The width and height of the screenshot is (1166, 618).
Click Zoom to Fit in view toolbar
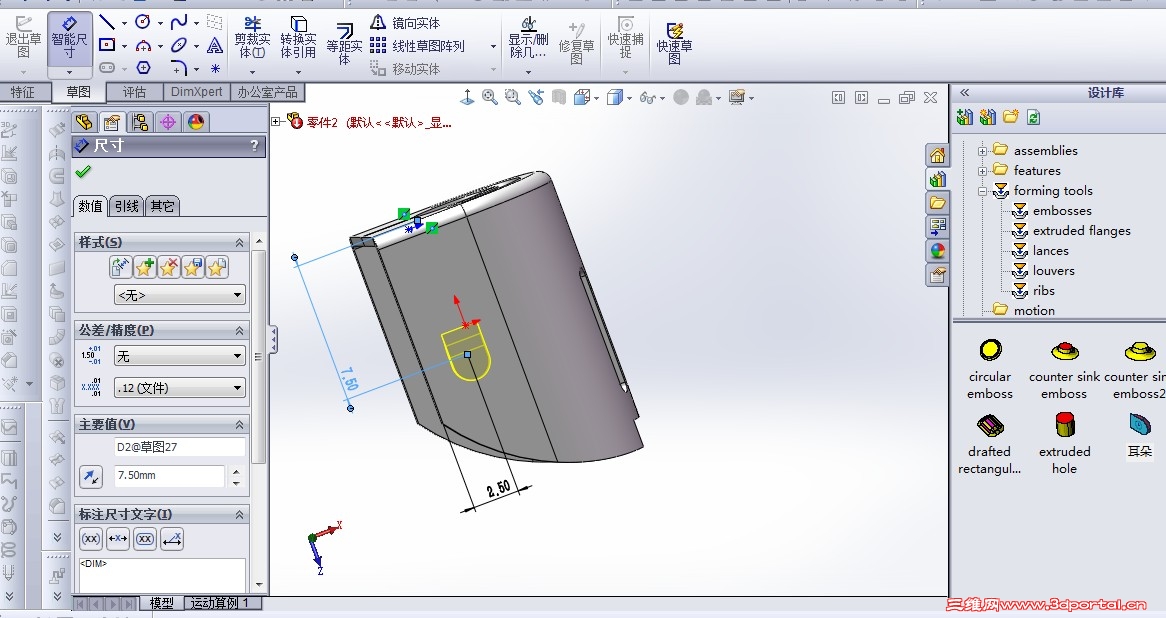pyautogui.click(x=489, y=97)
